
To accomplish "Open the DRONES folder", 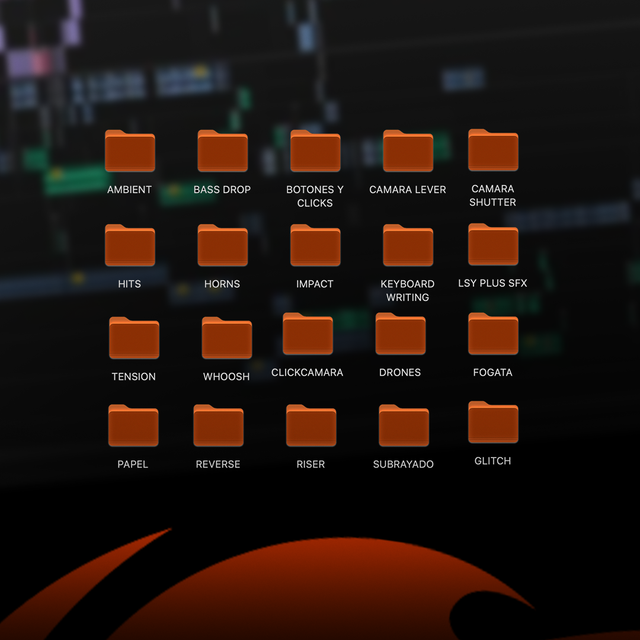I will click(400, 335).
